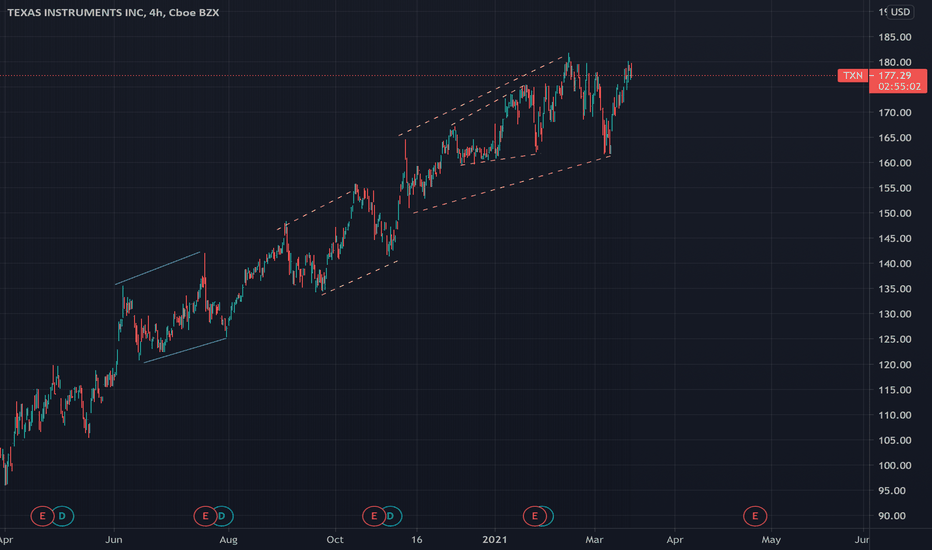The width and height of the screenshot is (932, 550).
Task: Click the 110.00 price axis label
Action: (895, 415)
